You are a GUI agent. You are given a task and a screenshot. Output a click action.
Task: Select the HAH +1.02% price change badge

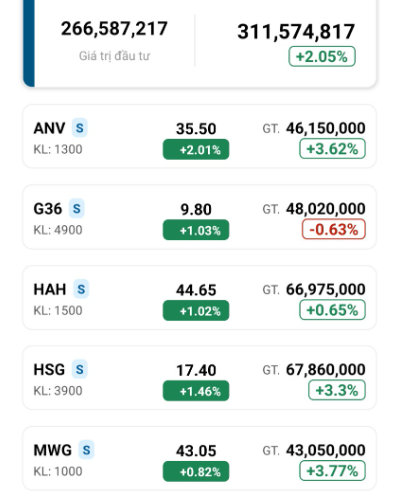click(x=196, y=311)
